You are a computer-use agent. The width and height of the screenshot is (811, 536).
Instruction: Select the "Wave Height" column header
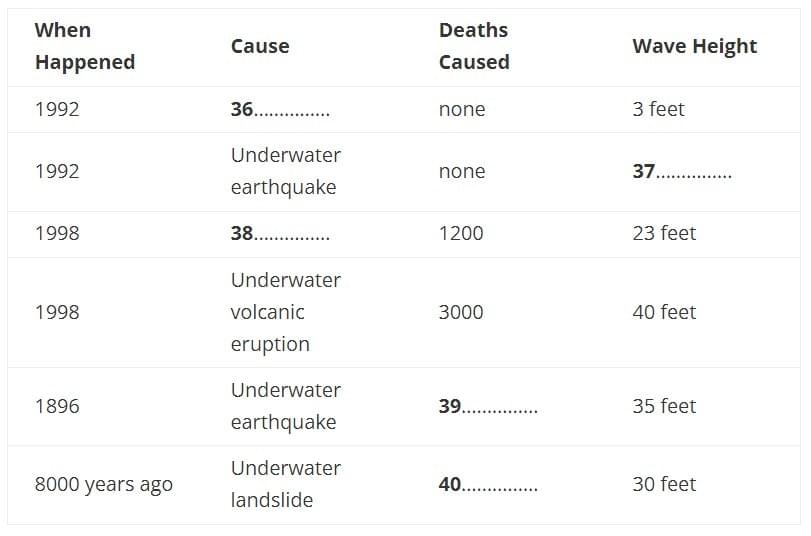[x=694, y=46]
